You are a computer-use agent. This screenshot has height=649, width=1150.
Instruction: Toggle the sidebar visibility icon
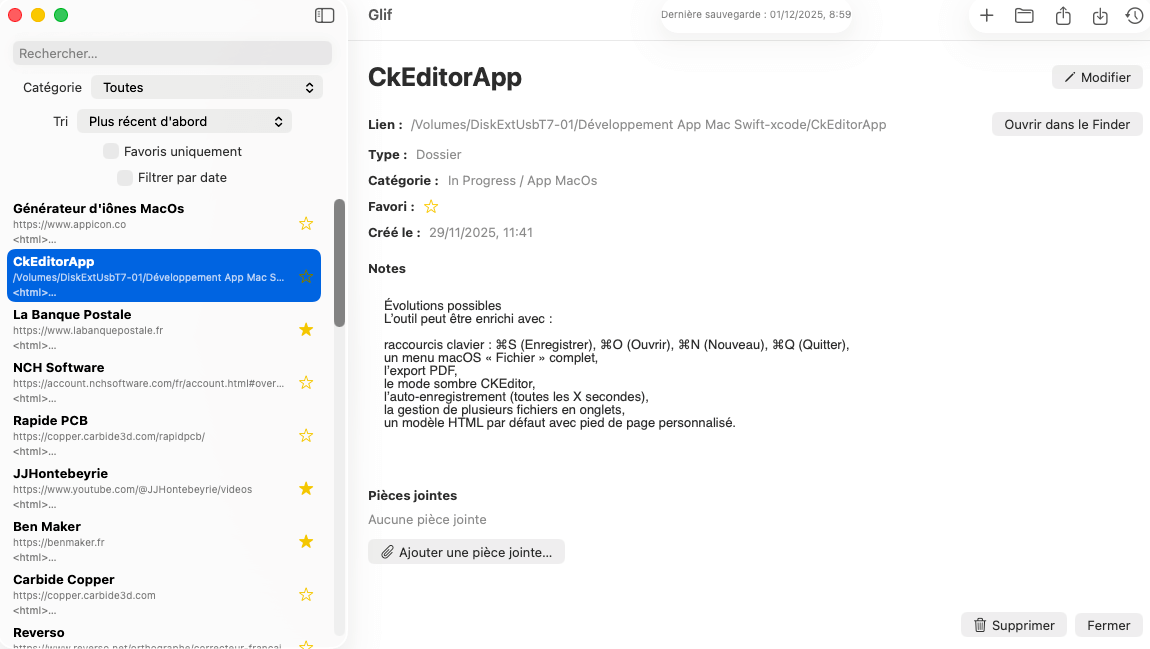click(324, 15)
